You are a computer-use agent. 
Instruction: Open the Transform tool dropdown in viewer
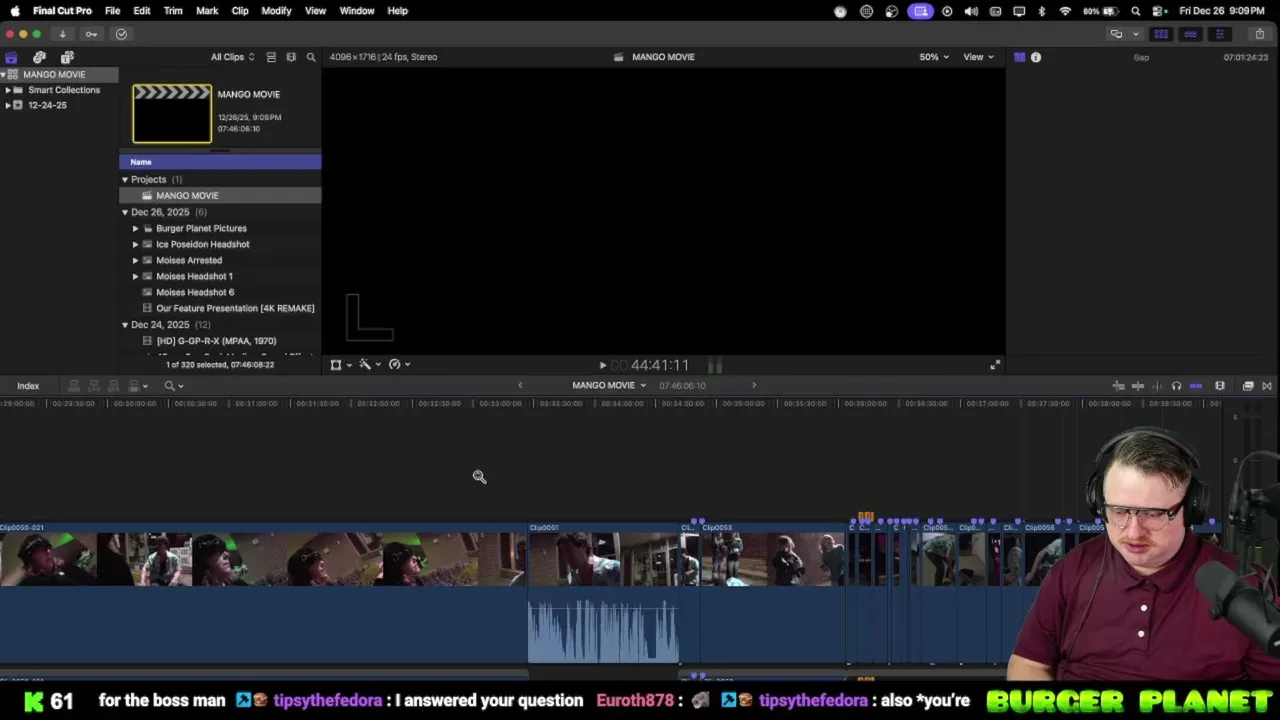coord(341,365)
